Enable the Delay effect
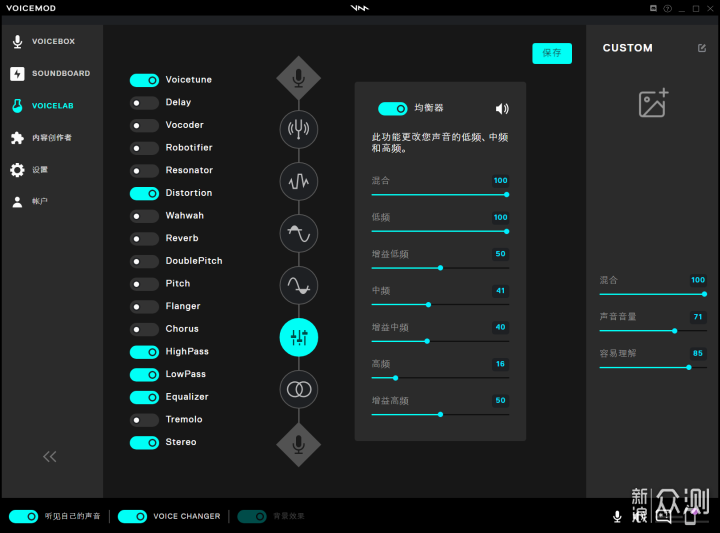This screenshot has height=533, width=720. pos(144,103)
